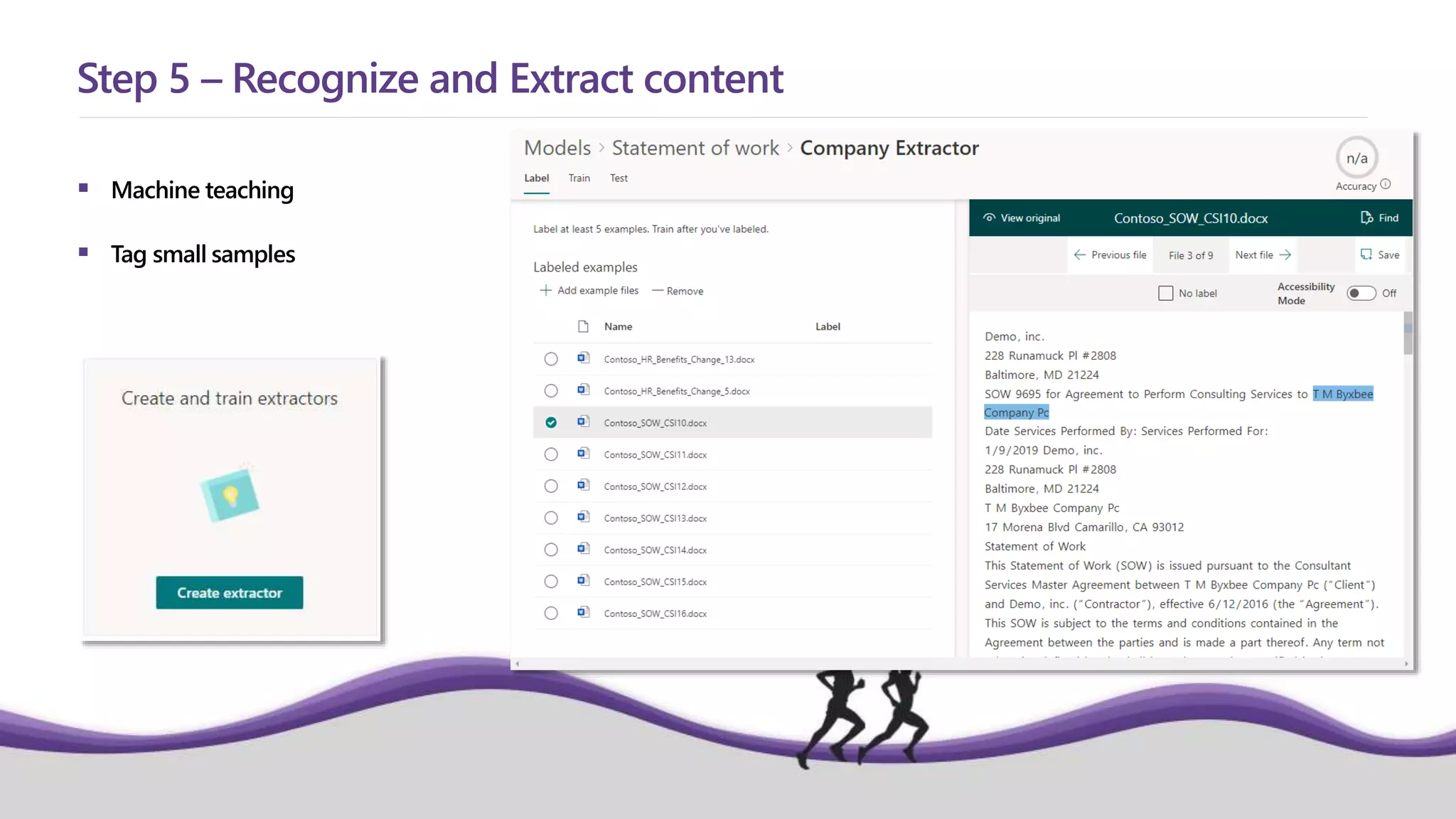Click highlighted 'T M Byxbee' text
Image resolution: width=1456 pixels, height=819 pixels.
(1343, 394)
